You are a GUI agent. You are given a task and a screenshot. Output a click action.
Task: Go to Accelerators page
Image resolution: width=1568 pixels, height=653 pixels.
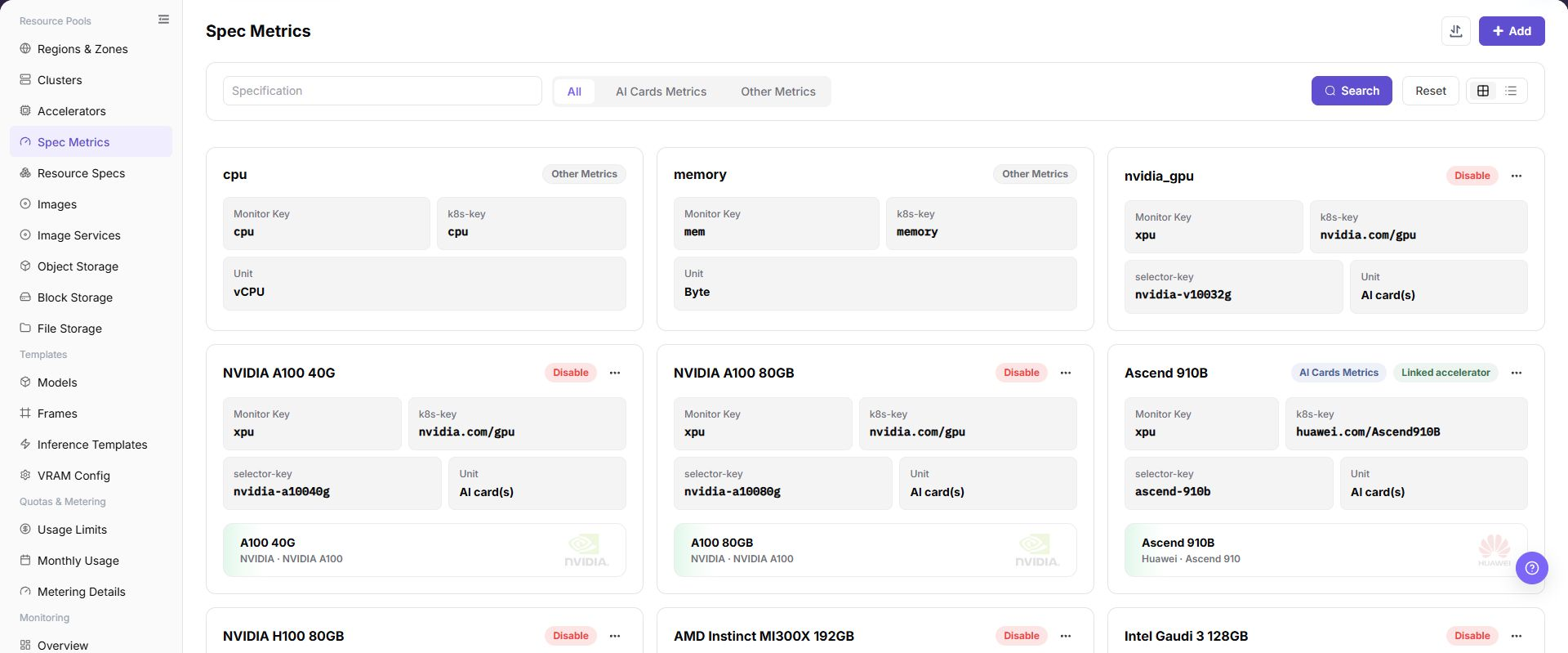[91, 111]
